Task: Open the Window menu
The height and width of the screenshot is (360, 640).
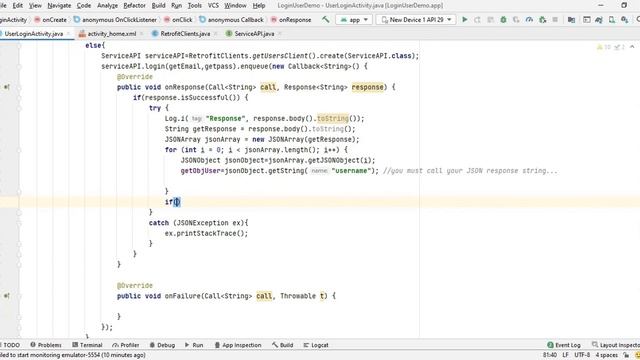Action: pos(235,6)
